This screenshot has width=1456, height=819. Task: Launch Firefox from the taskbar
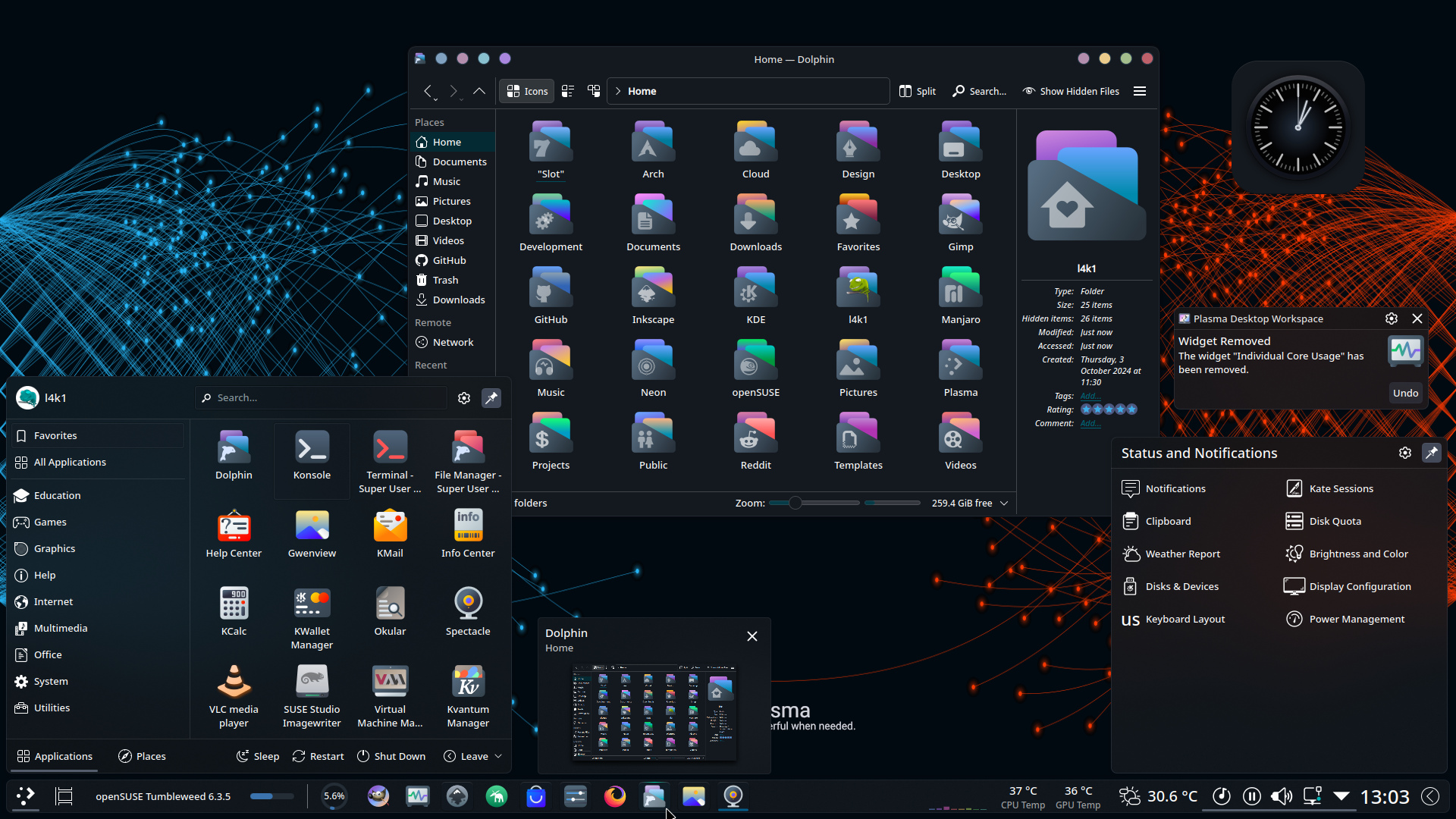point(615,796)
